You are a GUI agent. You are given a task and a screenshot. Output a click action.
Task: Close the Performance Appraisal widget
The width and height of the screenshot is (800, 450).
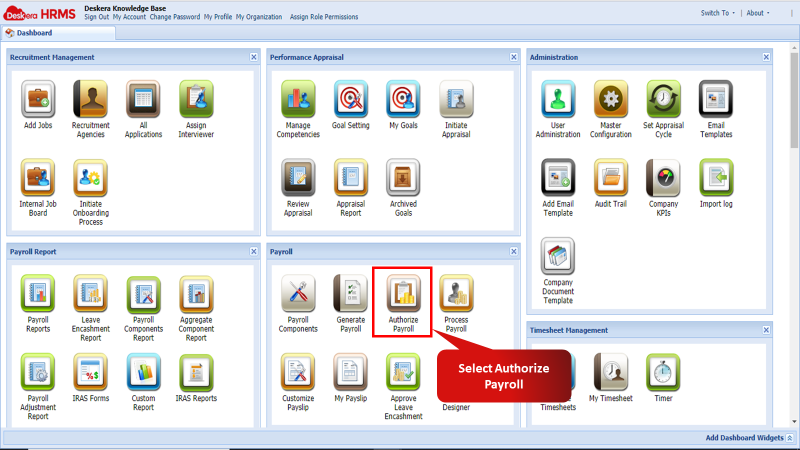[513, 57]
